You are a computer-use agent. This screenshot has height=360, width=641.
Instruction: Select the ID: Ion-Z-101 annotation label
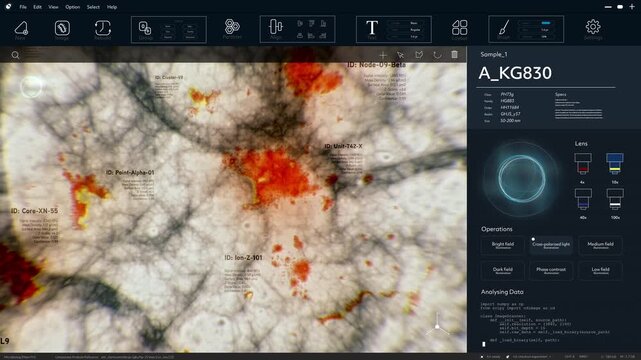coord(243,257)
